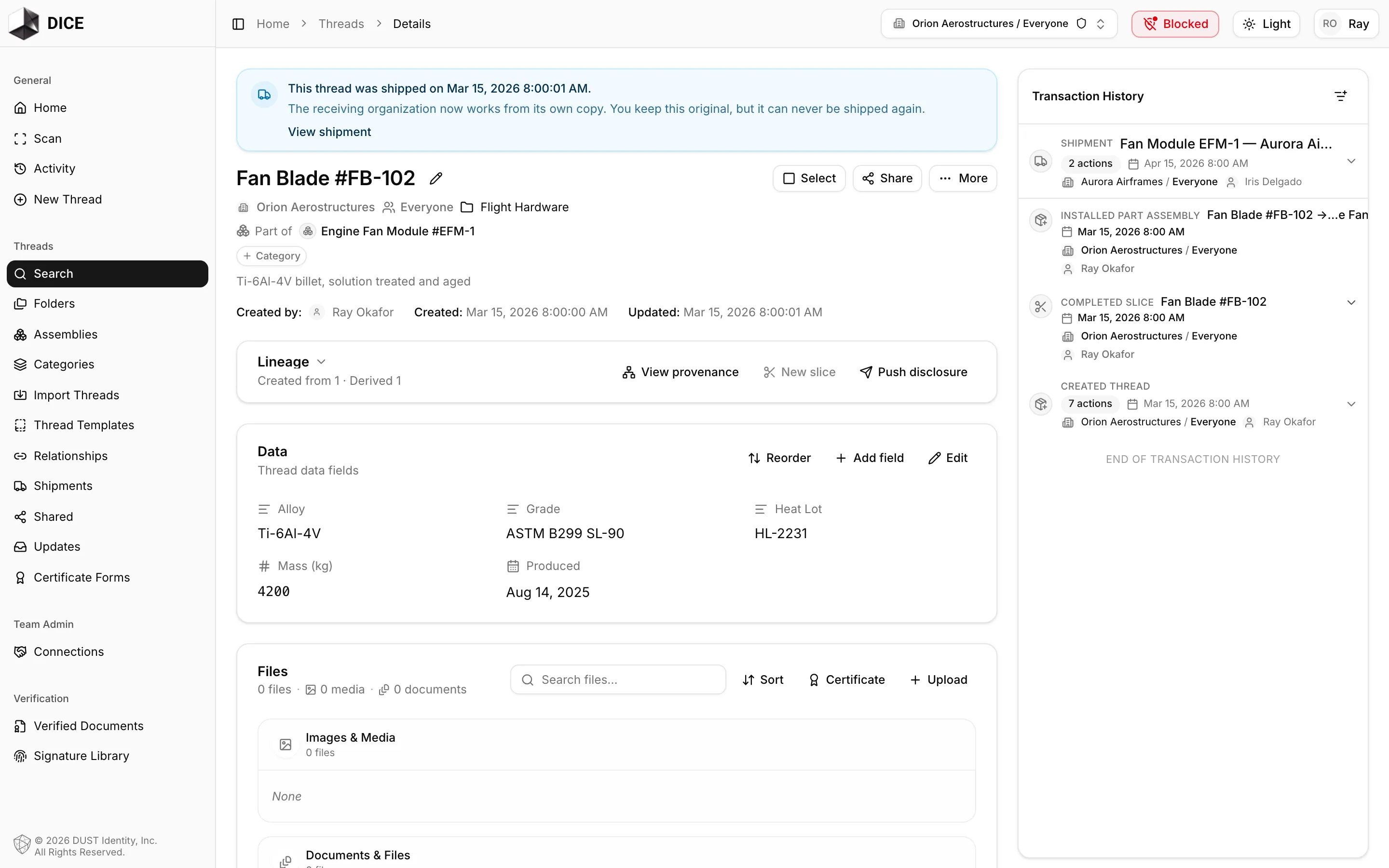This screenshot has width=1389, height=868.
Task: Click the Search files input field
Action: tap(618, 680)
